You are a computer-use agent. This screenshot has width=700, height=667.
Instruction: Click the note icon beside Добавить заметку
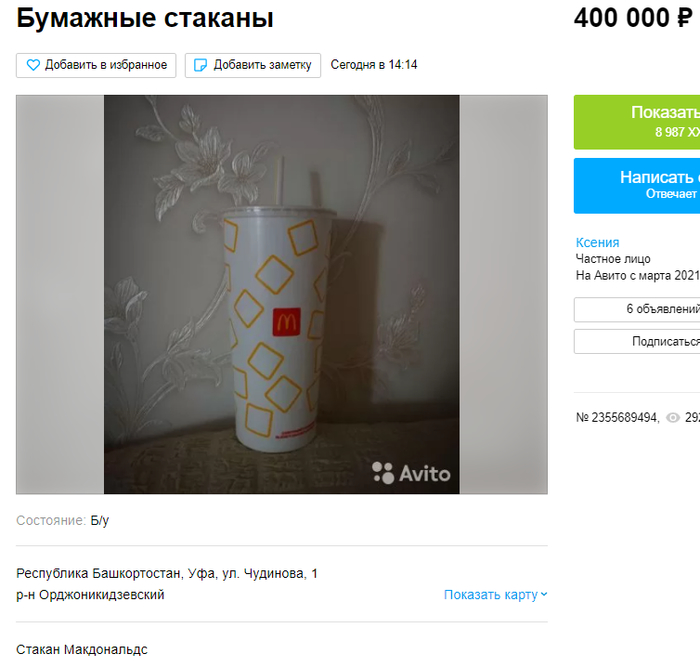[200, 65]
